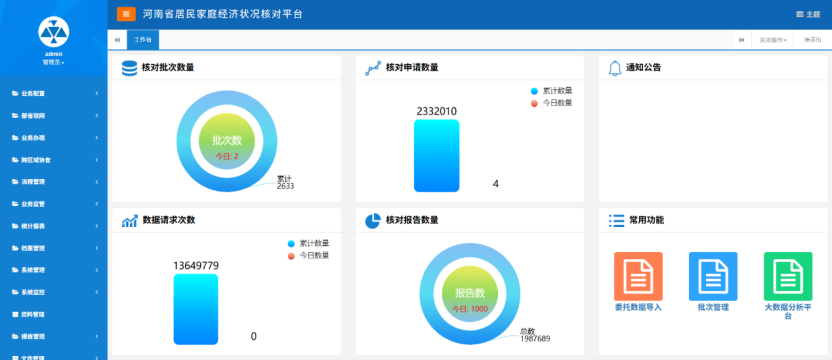Image resolution: width=832 pixels, height=360 pixels.
Task: Click the tab-scroll right double-arrow button
Action: coord(742,40)
